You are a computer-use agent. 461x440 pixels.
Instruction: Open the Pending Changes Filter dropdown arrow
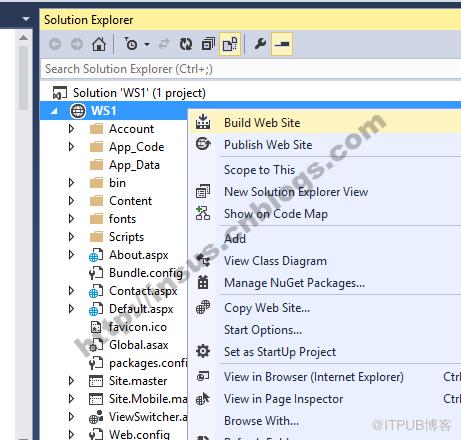click(147, 44)
